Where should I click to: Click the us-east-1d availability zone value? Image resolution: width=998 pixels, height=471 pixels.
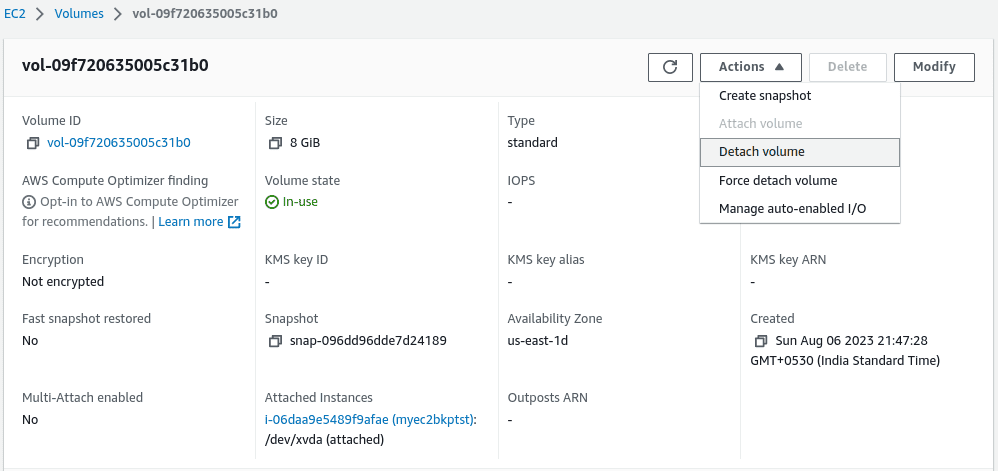[538, 341]
